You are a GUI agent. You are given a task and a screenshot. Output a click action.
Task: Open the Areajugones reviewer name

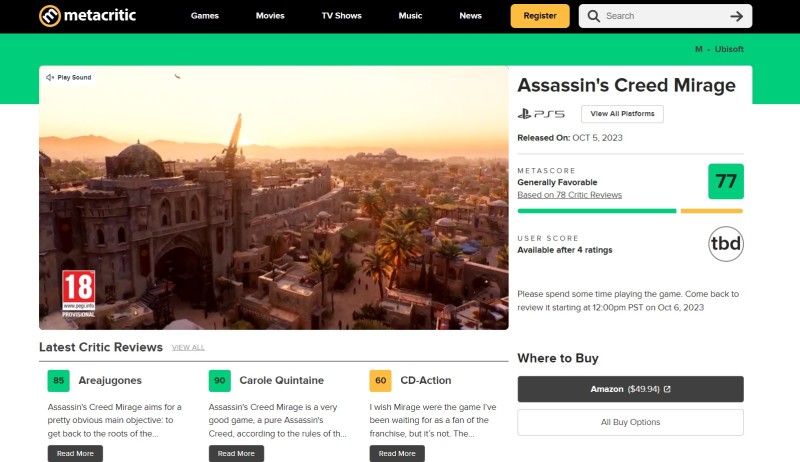coord(110,380)
